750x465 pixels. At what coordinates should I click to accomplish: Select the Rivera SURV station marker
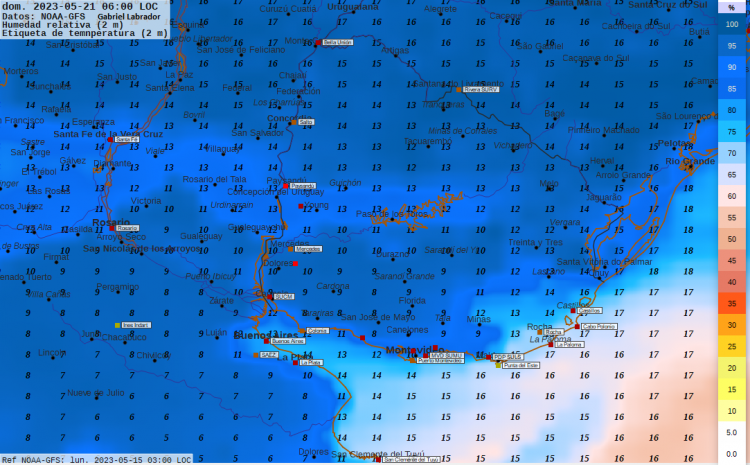tap(459, 89)
